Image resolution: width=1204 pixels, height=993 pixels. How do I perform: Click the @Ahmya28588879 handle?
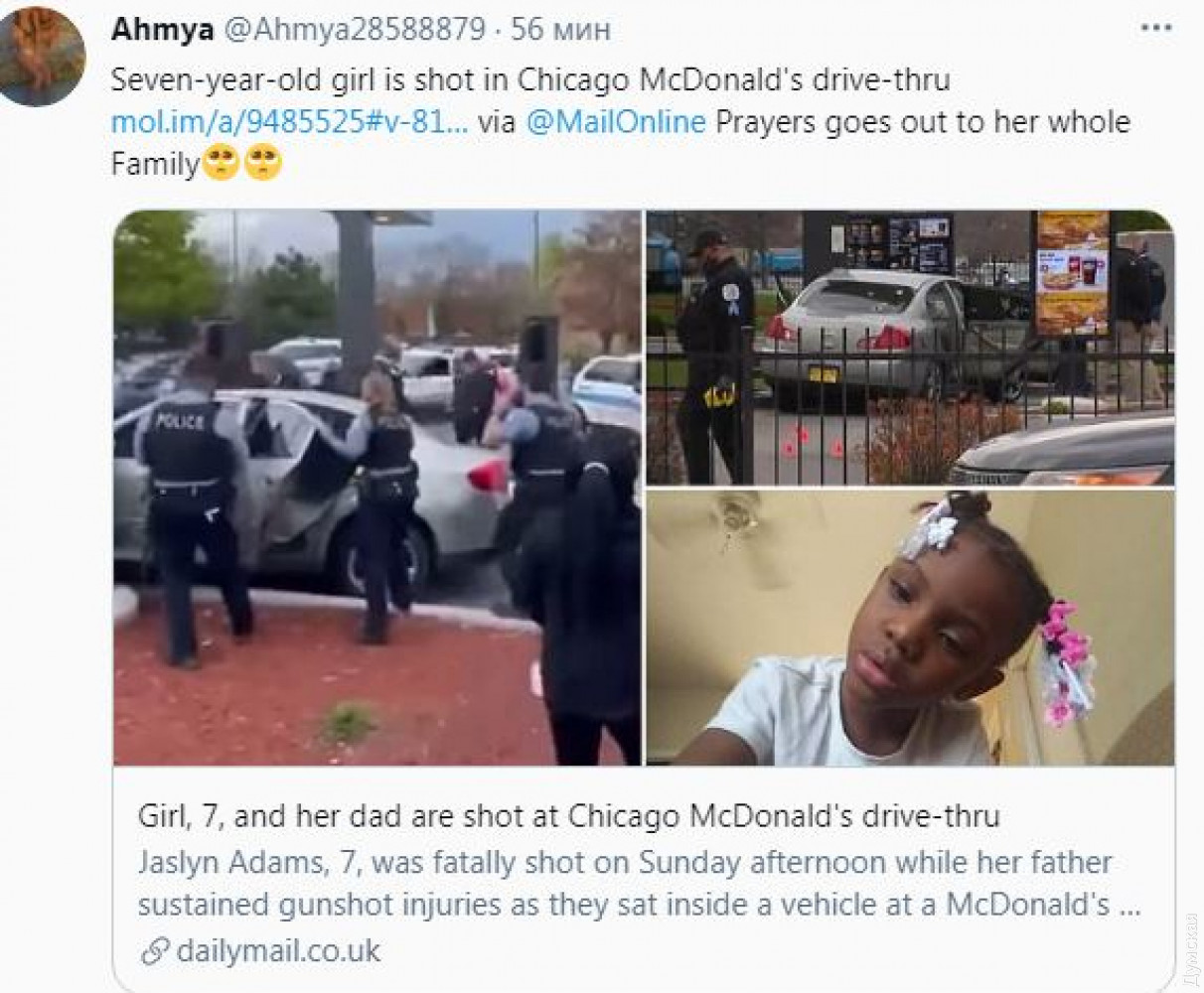pyautogui.click(x=357, y=29)
